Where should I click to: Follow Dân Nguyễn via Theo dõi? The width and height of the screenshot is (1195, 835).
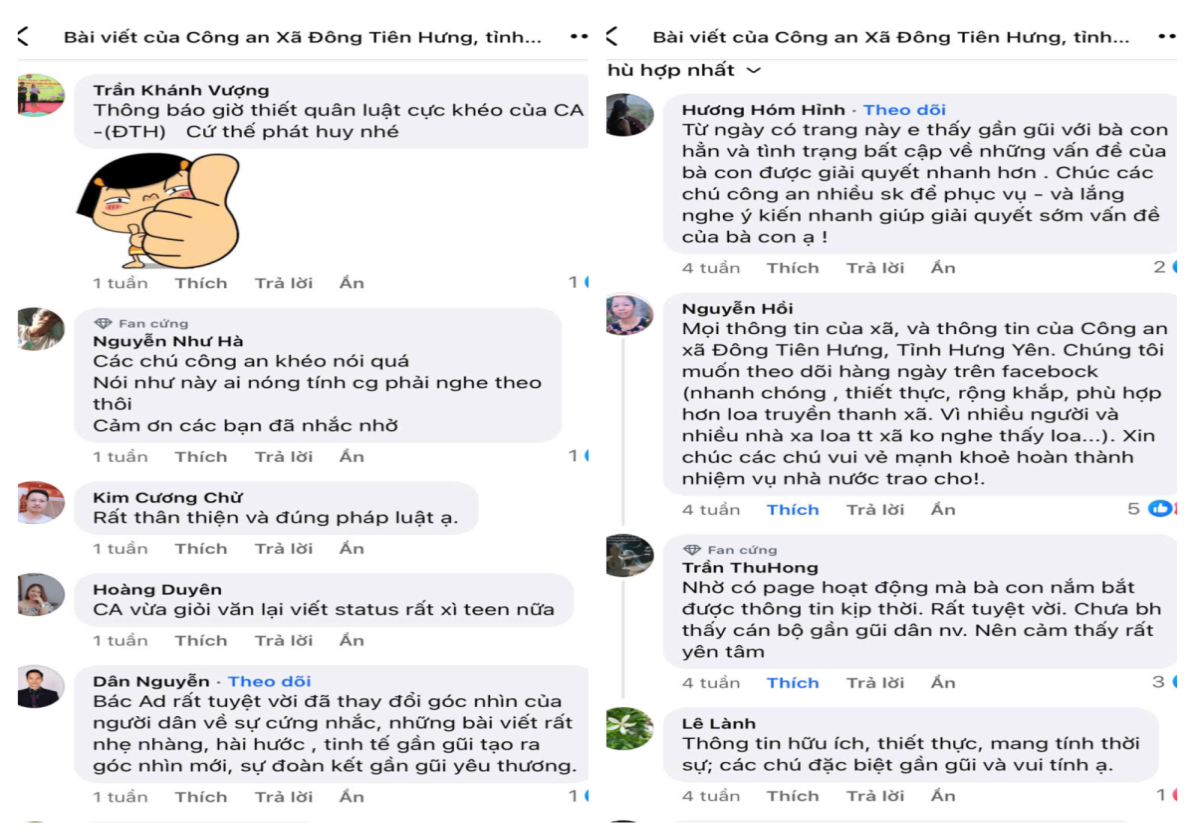[x=269, y=682]
